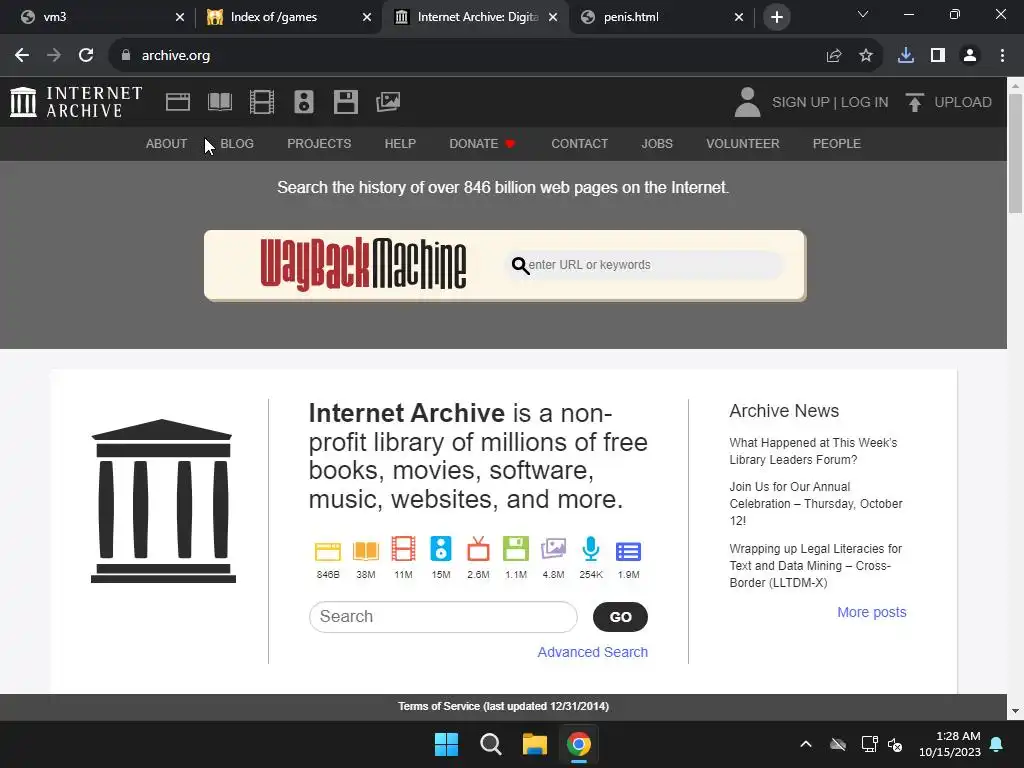This screenshot has height=768, width=1024.
Task: Open the list icon labeled 1.9M
Action: point(628,552)
